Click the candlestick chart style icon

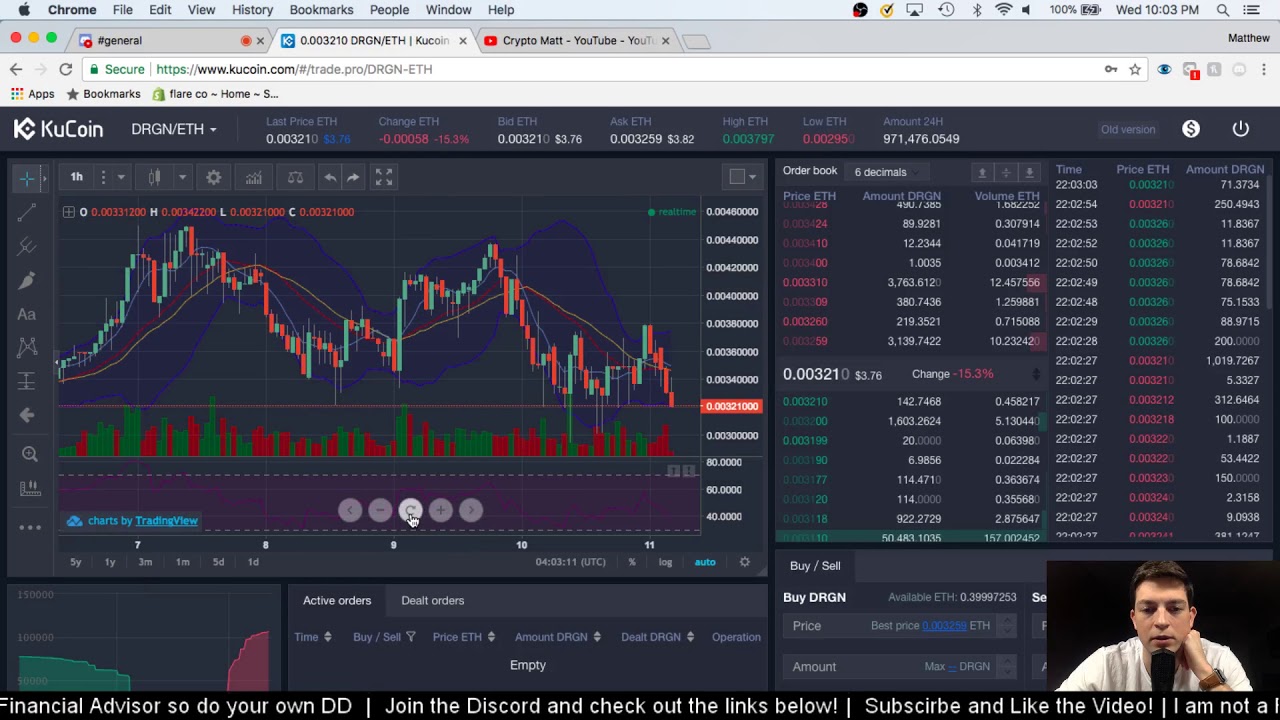pos(155,177)
